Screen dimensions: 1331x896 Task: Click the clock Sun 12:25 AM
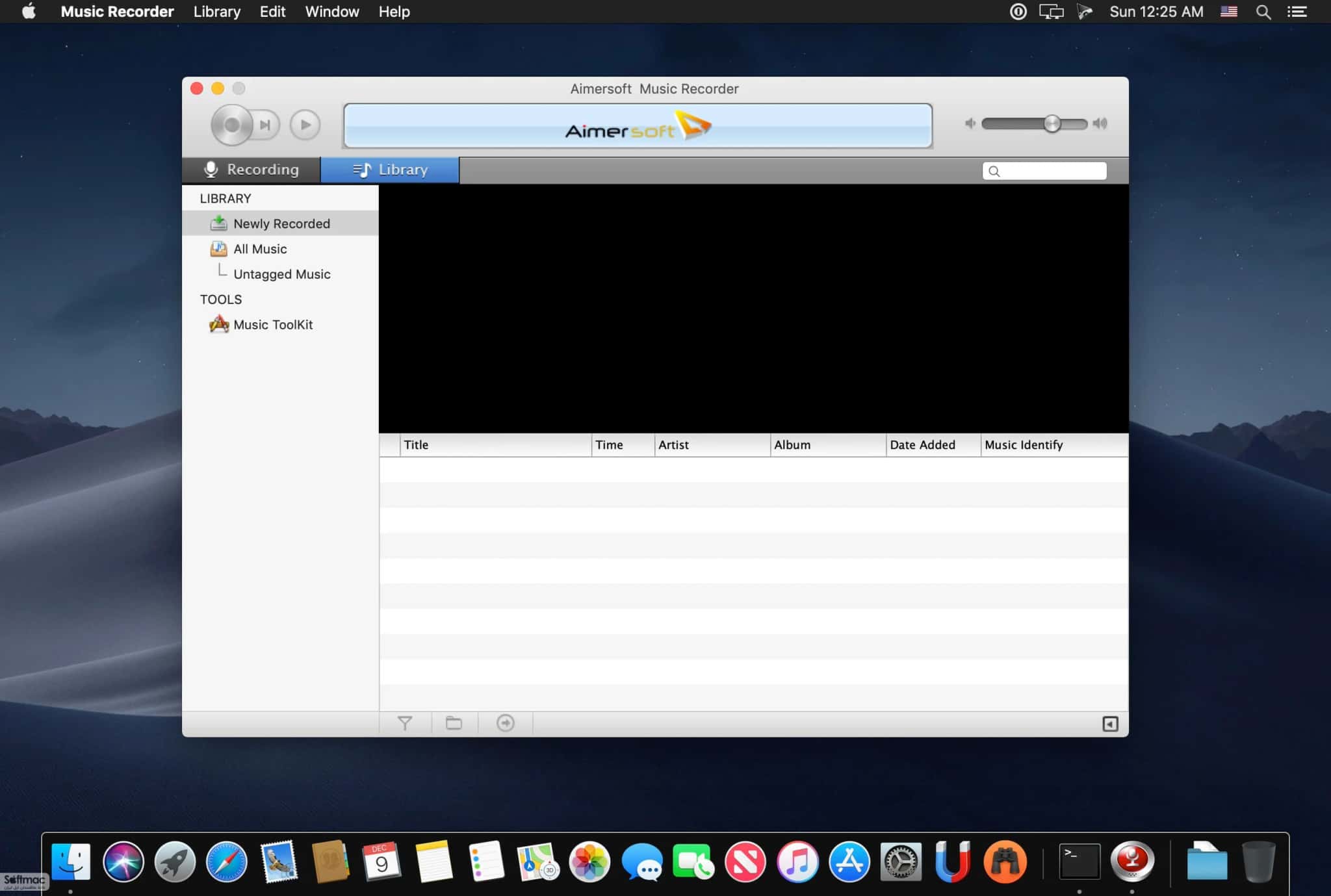[x=1156, y=12]
